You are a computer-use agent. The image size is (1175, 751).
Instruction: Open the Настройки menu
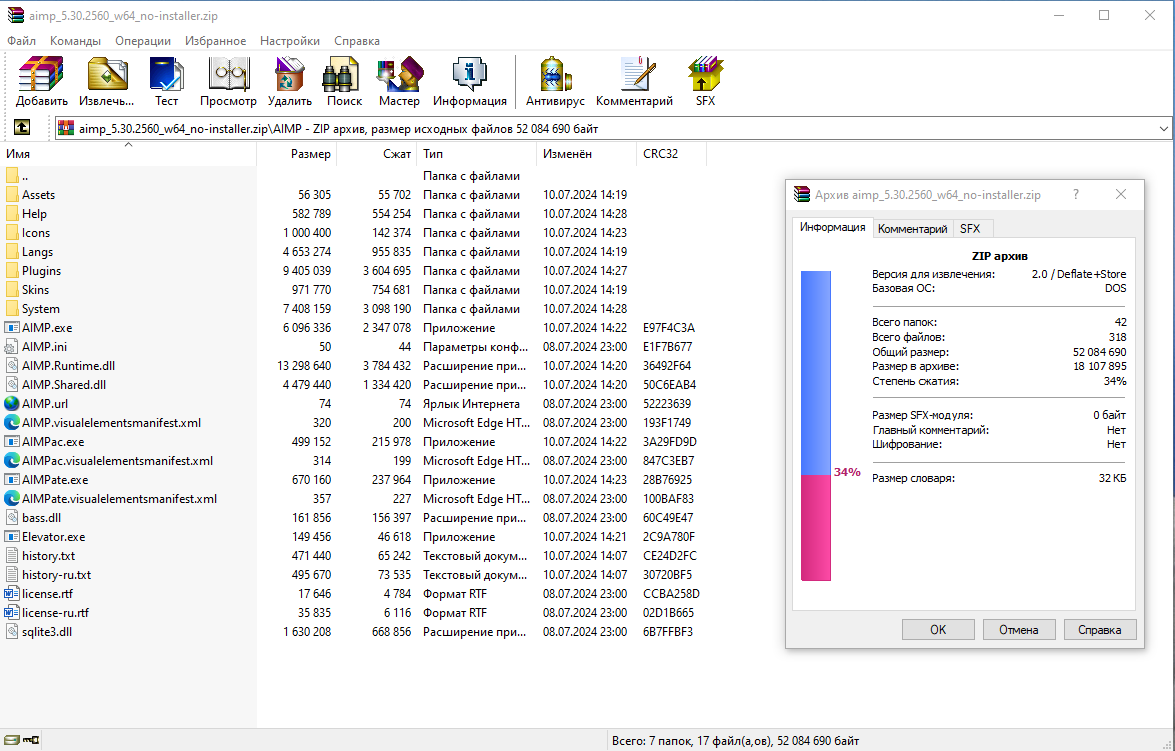[x=289, y=40]
